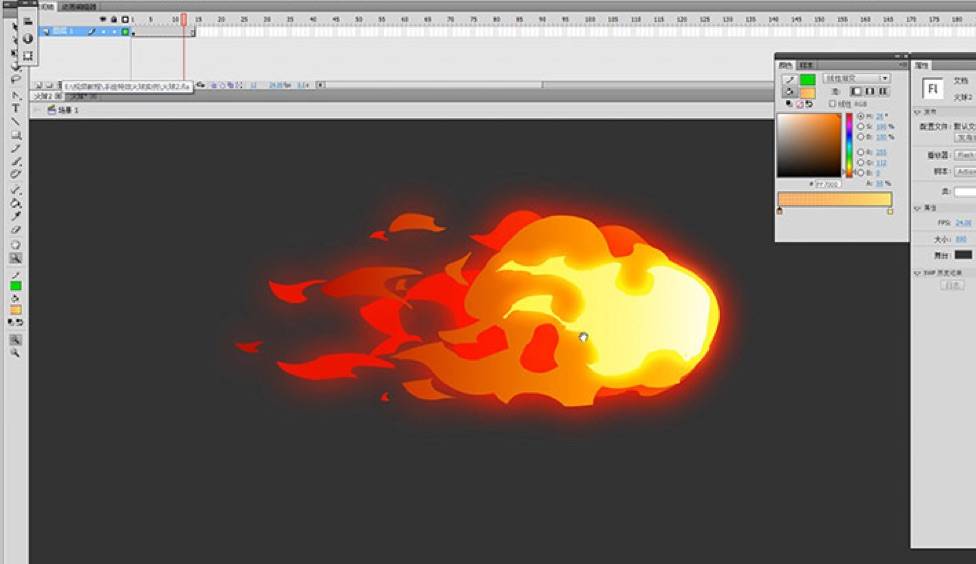The image size is (976, 564).
Task: Open the Align panel icon
Action: coord(27,21)
